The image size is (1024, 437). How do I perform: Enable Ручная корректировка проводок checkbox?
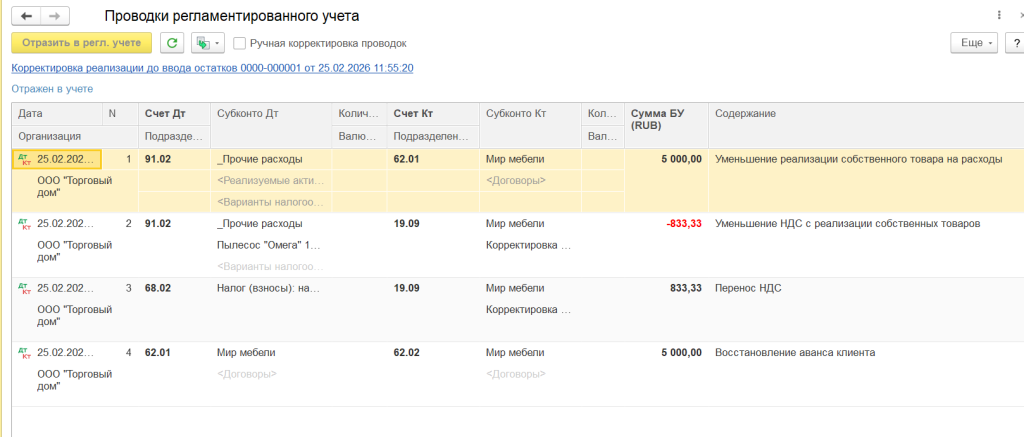pyautogui.click(x=240, y=43)
